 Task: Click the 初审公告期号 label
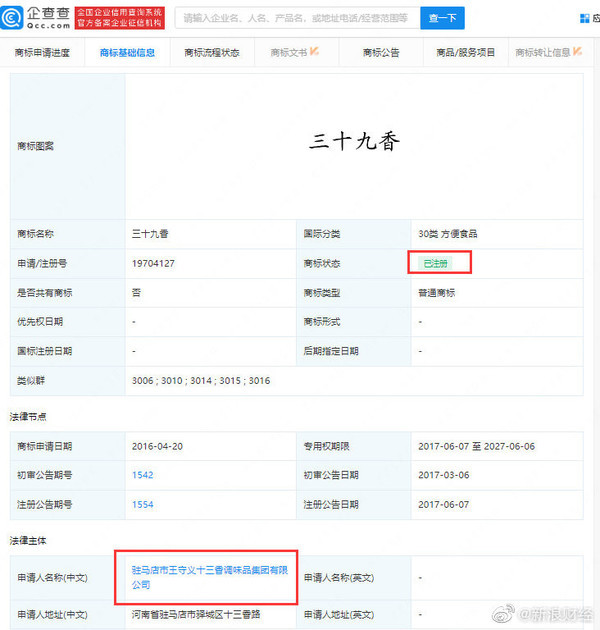pyautogui.click(x=45, y=475)
